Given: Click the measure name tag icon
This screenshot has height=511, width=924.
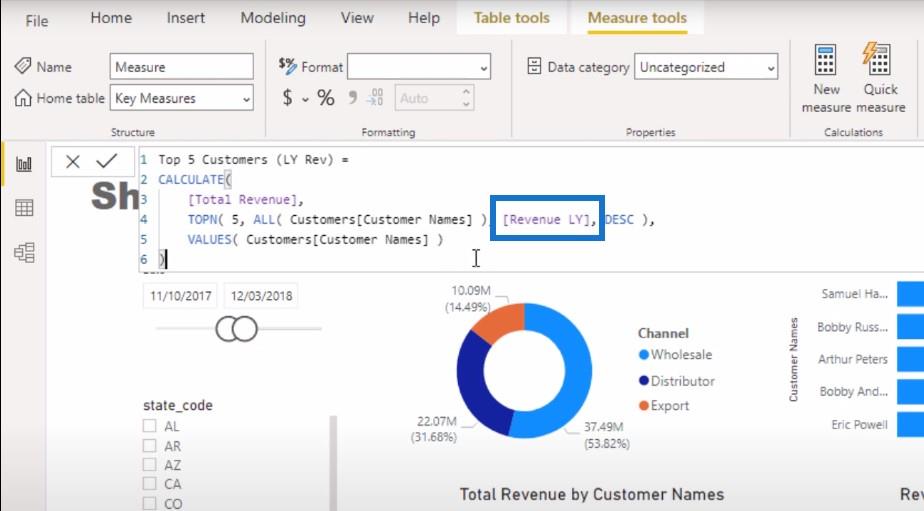Looking at the screenshot, I should pyautogui.click(x=23, y=66).
